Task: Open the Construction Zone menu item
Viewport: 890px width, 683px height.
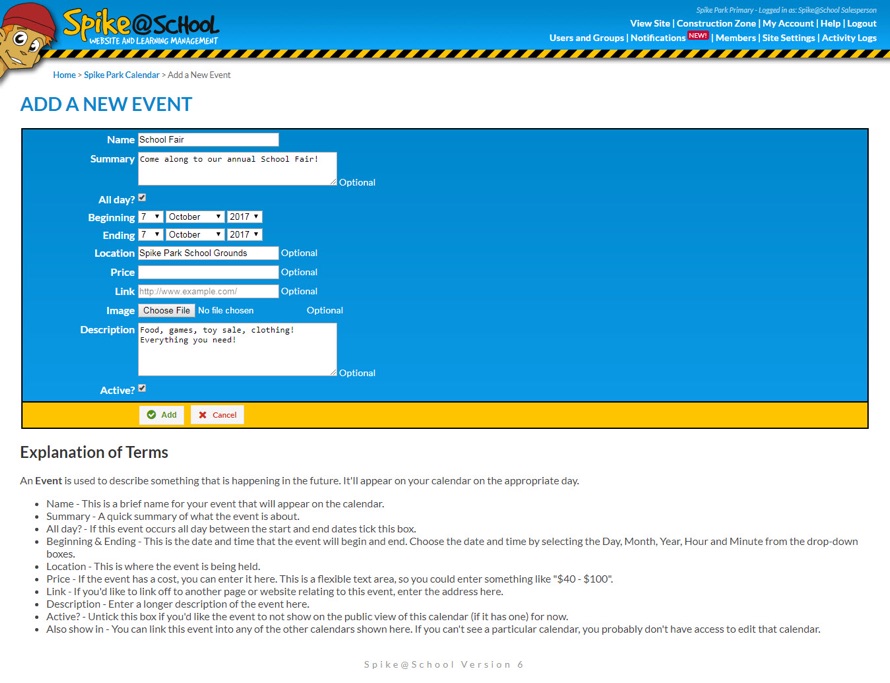Action: click(716, 23)
